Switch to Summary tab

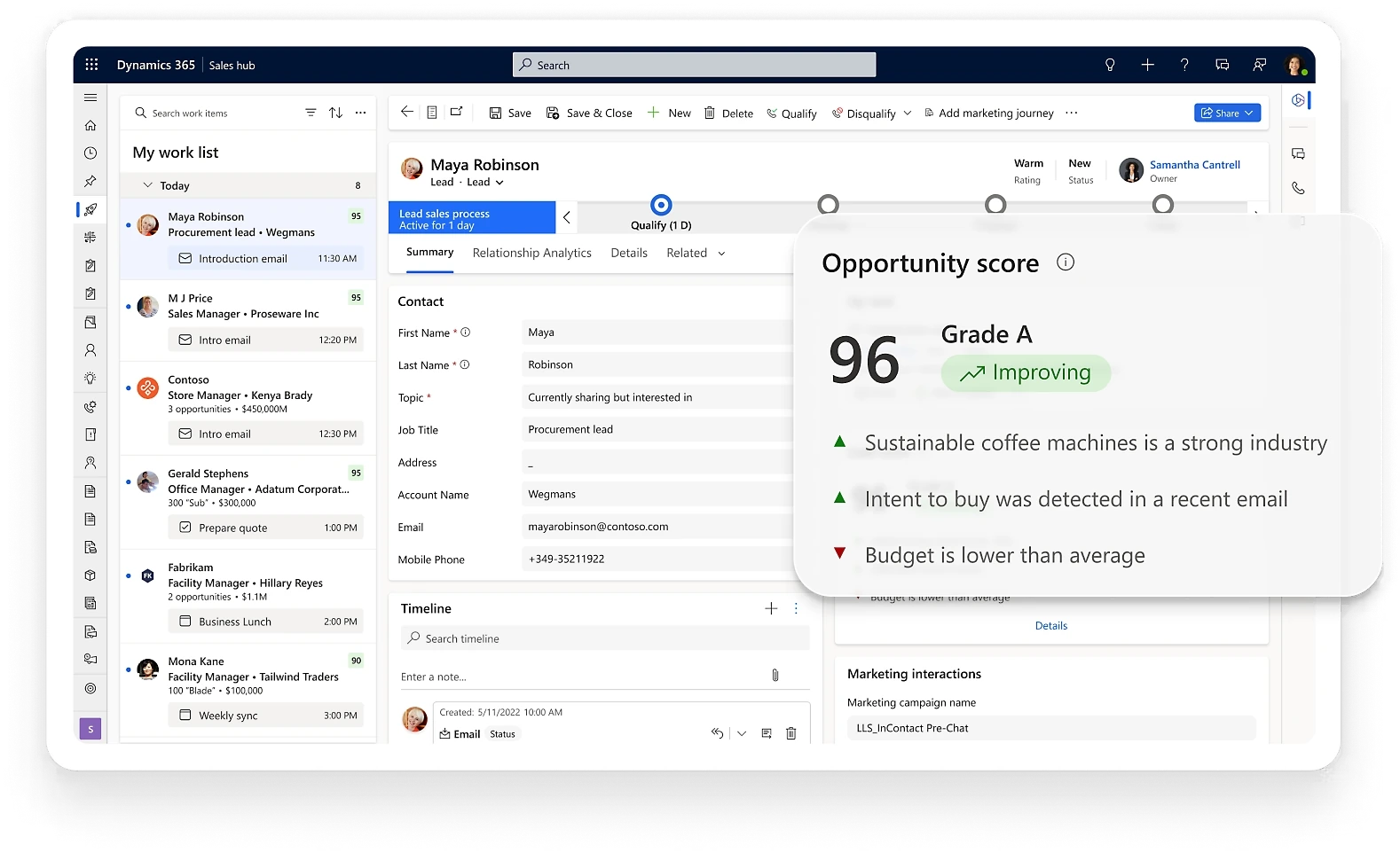pos(429,252)
